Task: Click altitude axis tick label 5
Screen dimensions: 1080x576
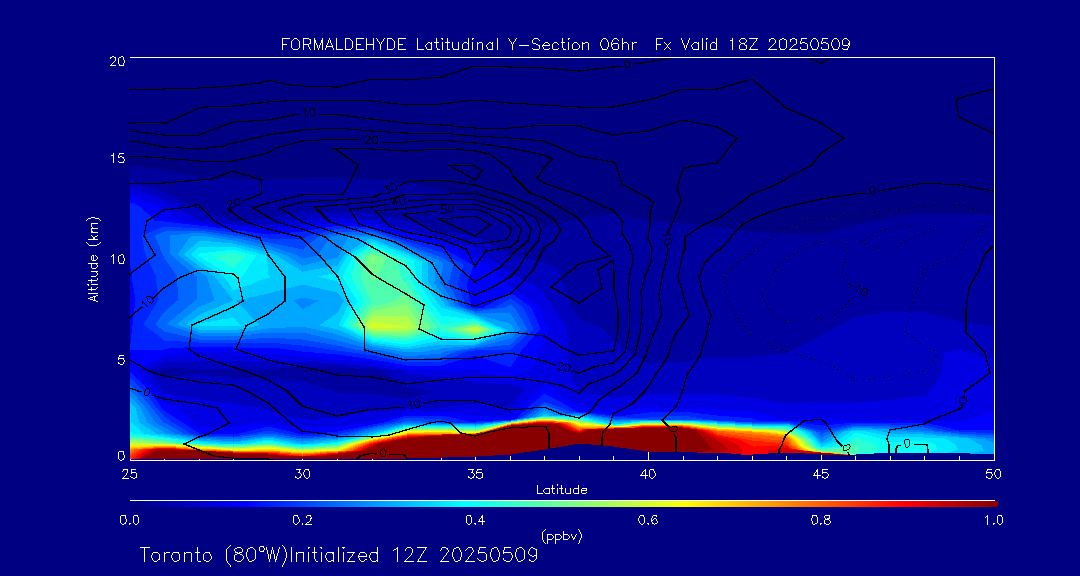Action: [x=121, y=359]
